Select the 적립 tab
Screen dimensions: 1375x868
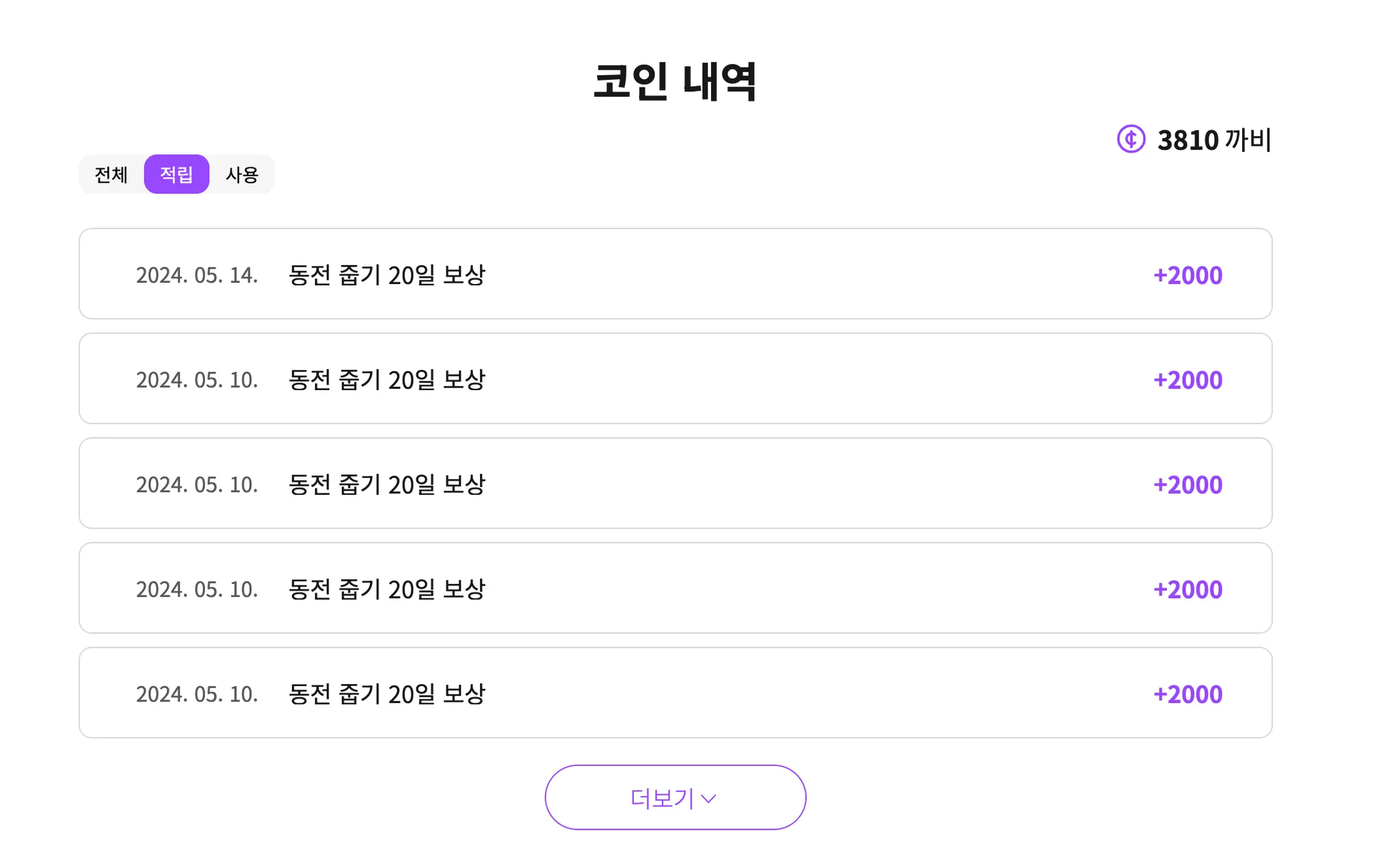pos(177,175)
